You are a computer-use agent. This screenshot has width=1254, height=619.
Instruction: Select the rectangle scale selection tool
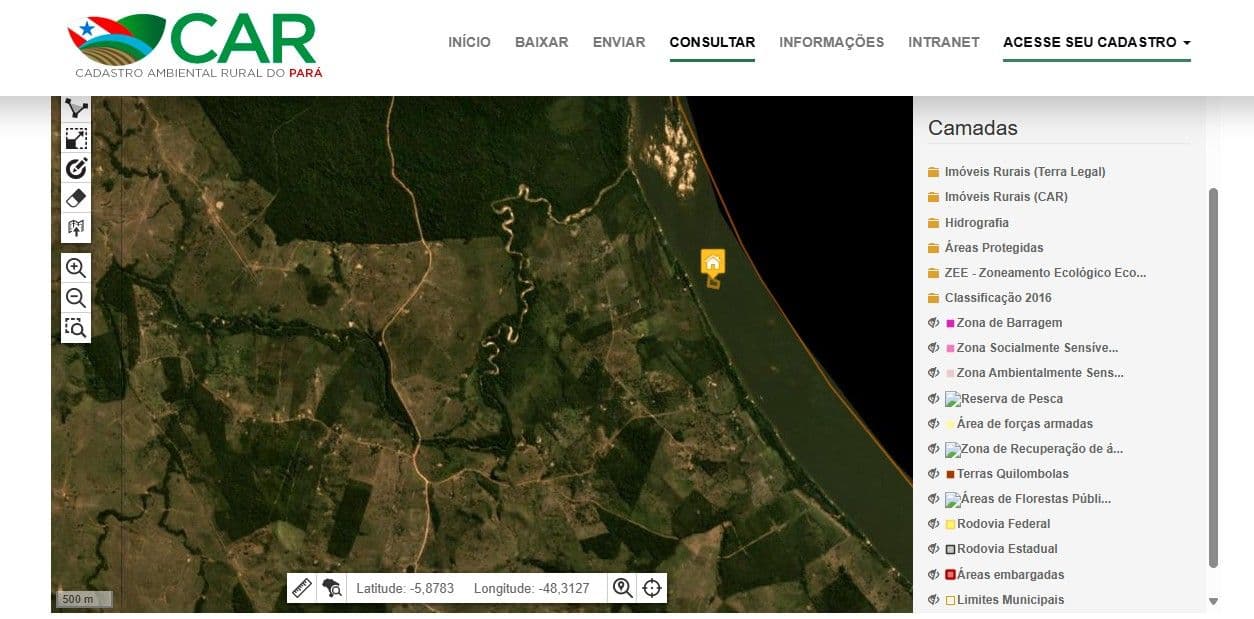pos(76,138)
